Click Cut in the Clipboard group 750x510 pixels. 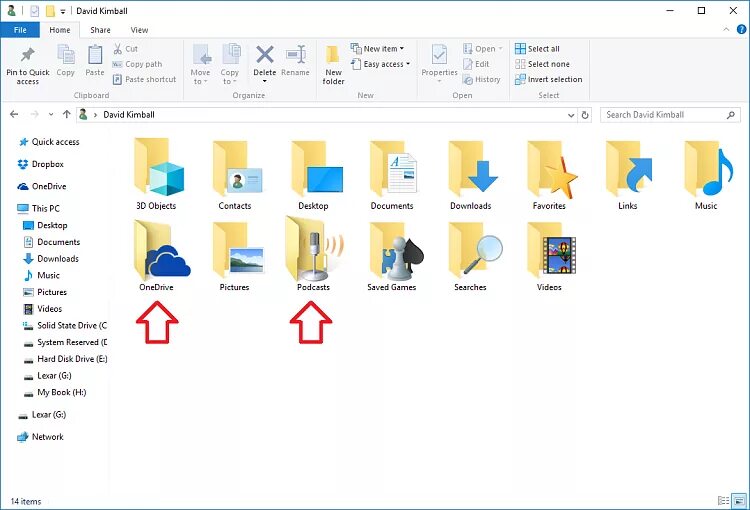click(x=125, y=49)
